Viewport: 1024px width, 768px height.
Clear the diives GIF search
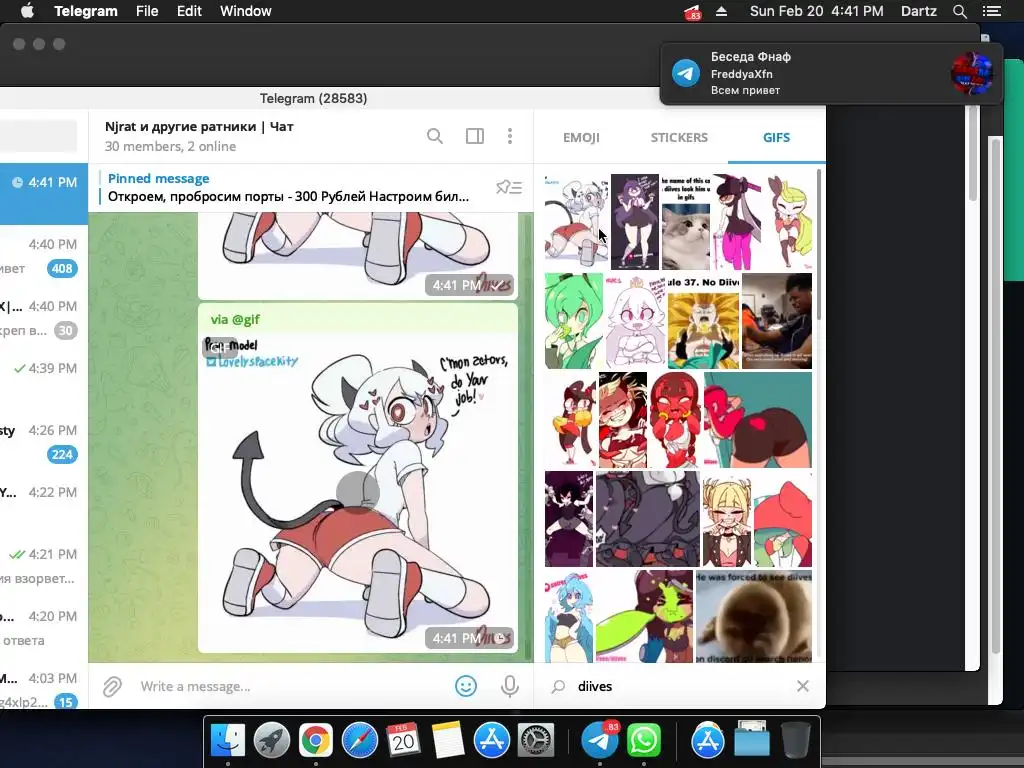click(803, 686)
